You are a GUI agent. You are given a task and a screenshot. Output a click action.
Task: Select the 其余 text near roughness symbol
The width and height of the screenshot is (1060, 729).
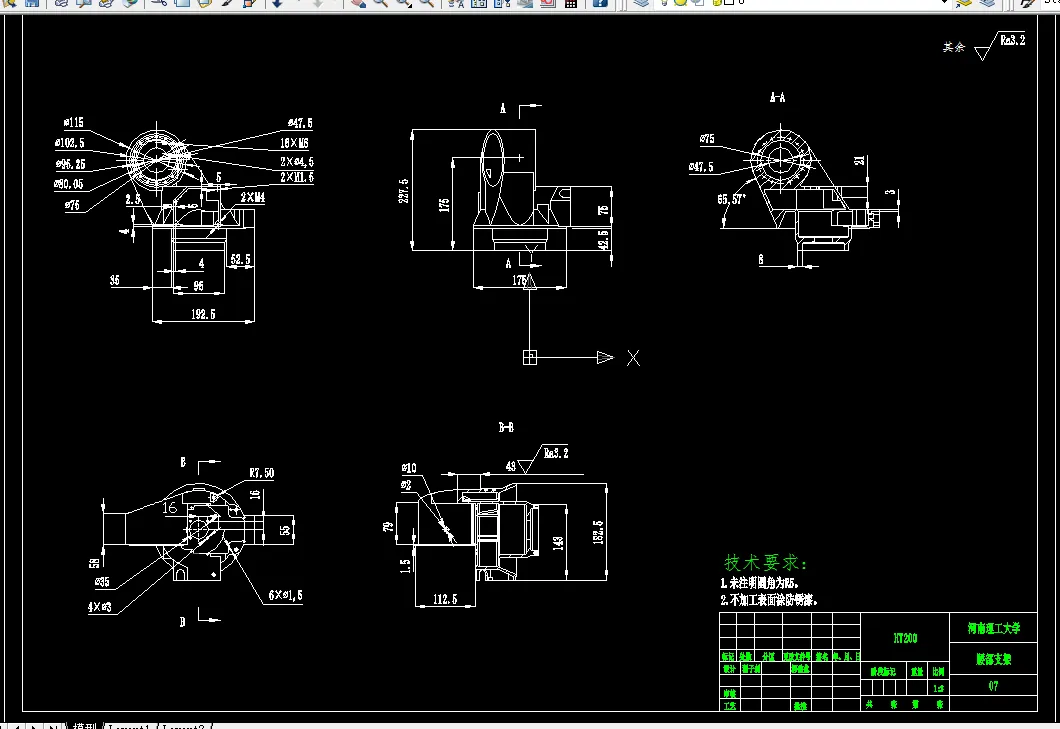954,47
